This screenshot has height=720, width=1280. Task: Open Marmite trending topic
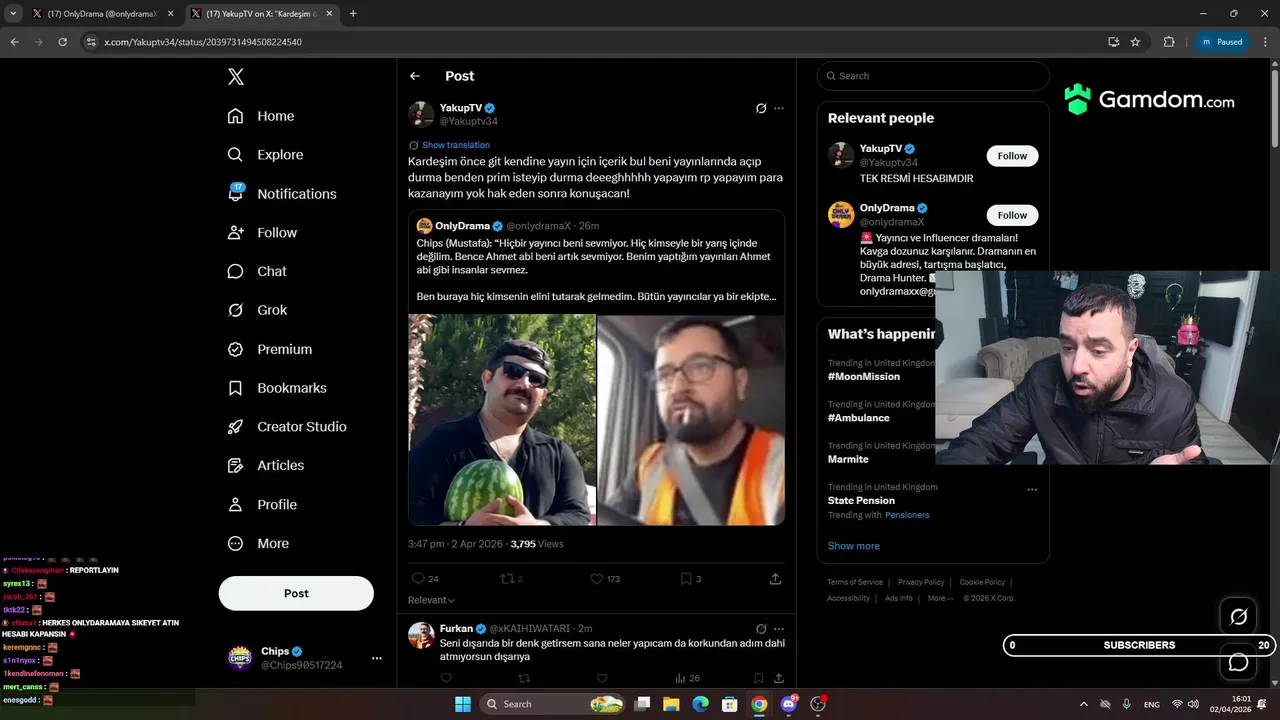pyautogui.click(x=848, y=459)
